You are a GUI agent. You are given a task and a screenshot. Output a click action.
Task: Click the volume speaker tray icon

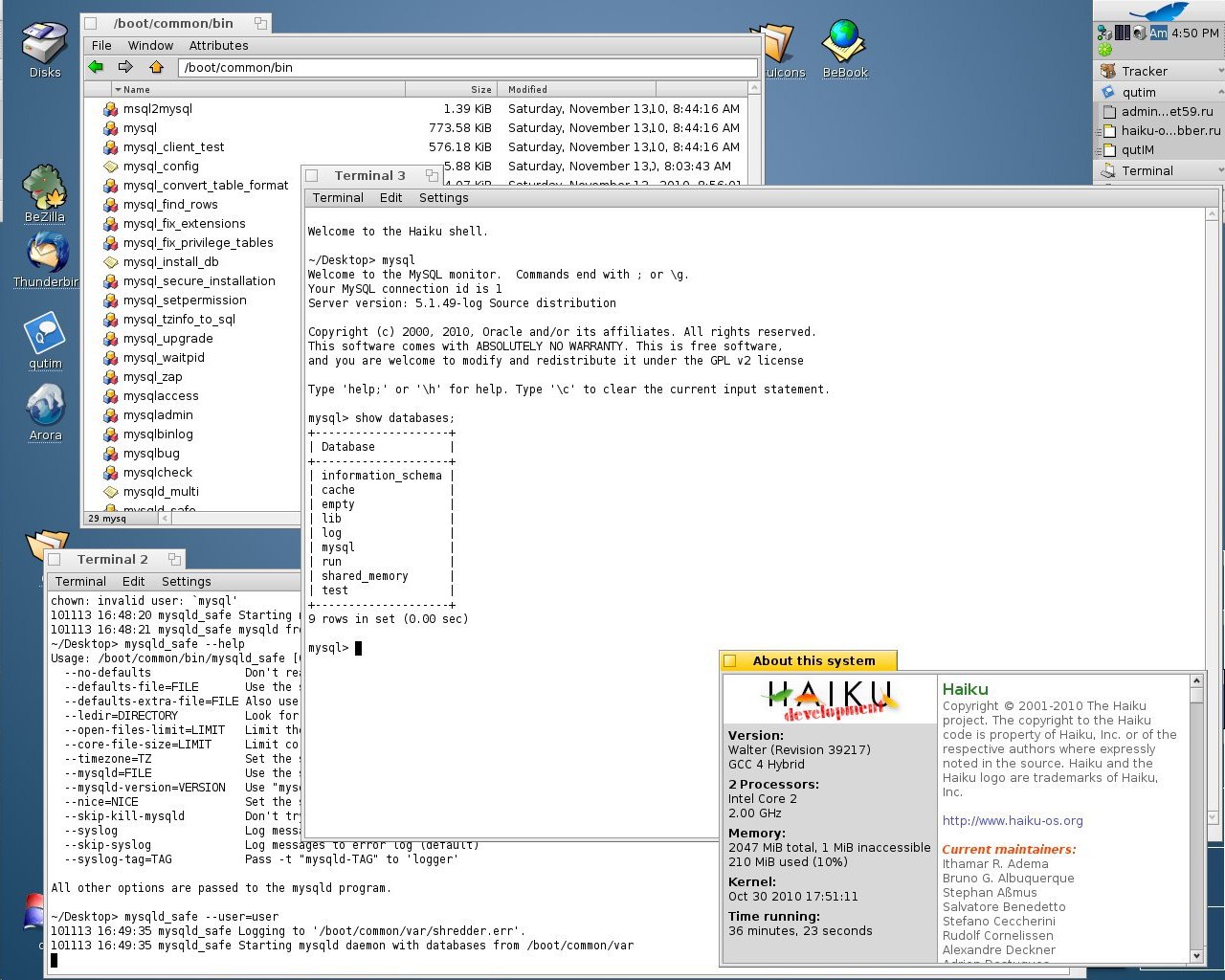pos(1139,33)
